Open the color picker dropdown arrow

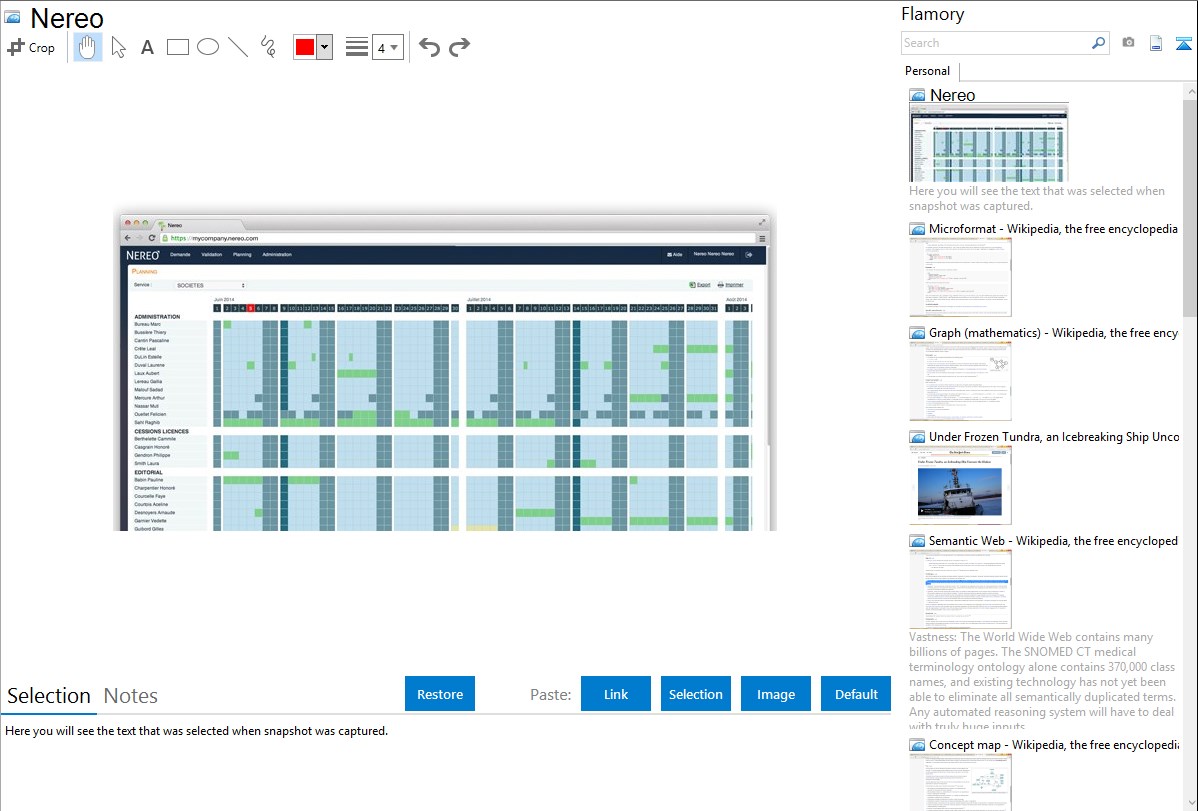325,47
